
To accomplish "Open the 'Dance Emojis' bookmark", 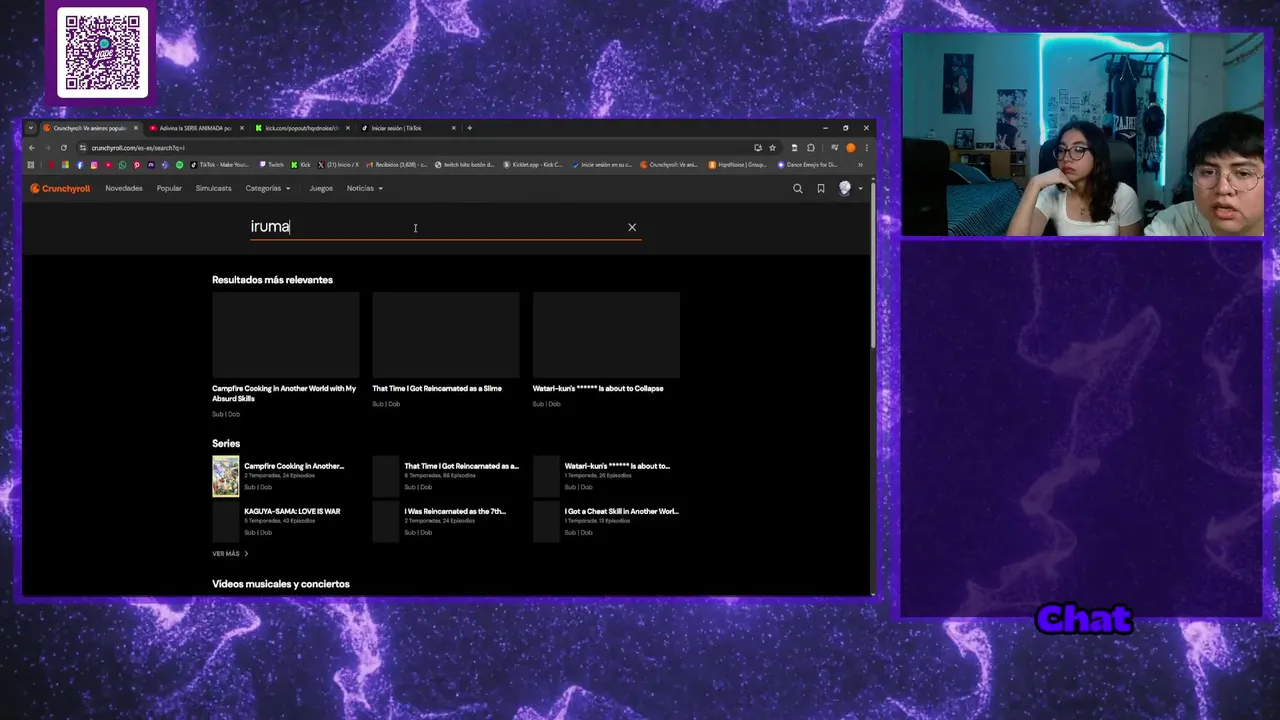I will 808,165.
